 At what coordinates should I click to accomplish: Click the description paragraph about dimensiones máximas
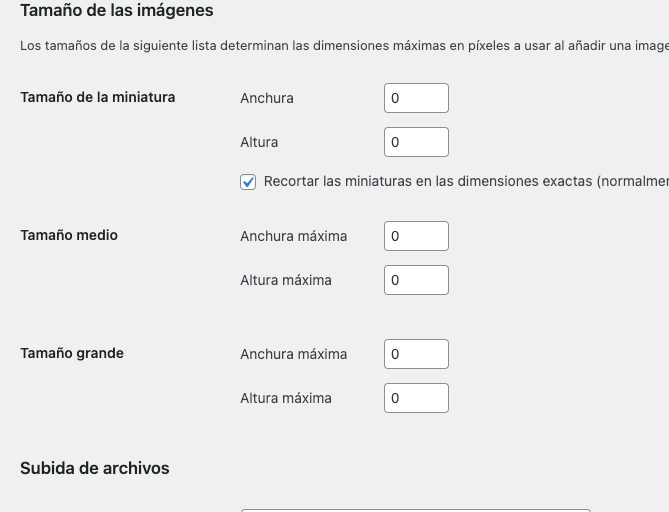(344, 46)
